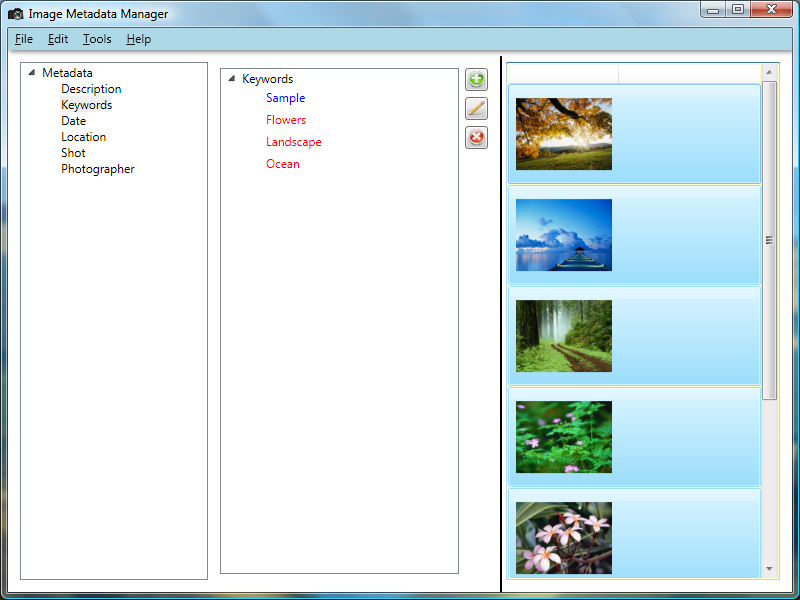The height and width of the screenshot is (600, 800).
Task: Close the Image Metadata Manager window
Action: point(771,10)
